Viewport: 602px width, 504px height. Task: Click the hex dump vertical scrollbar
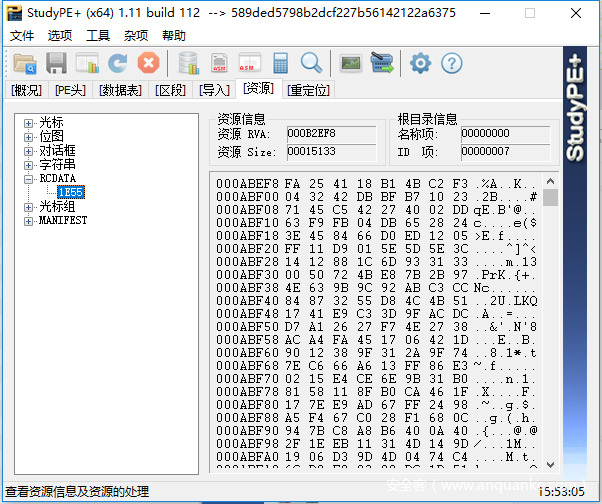pos(550,320)
